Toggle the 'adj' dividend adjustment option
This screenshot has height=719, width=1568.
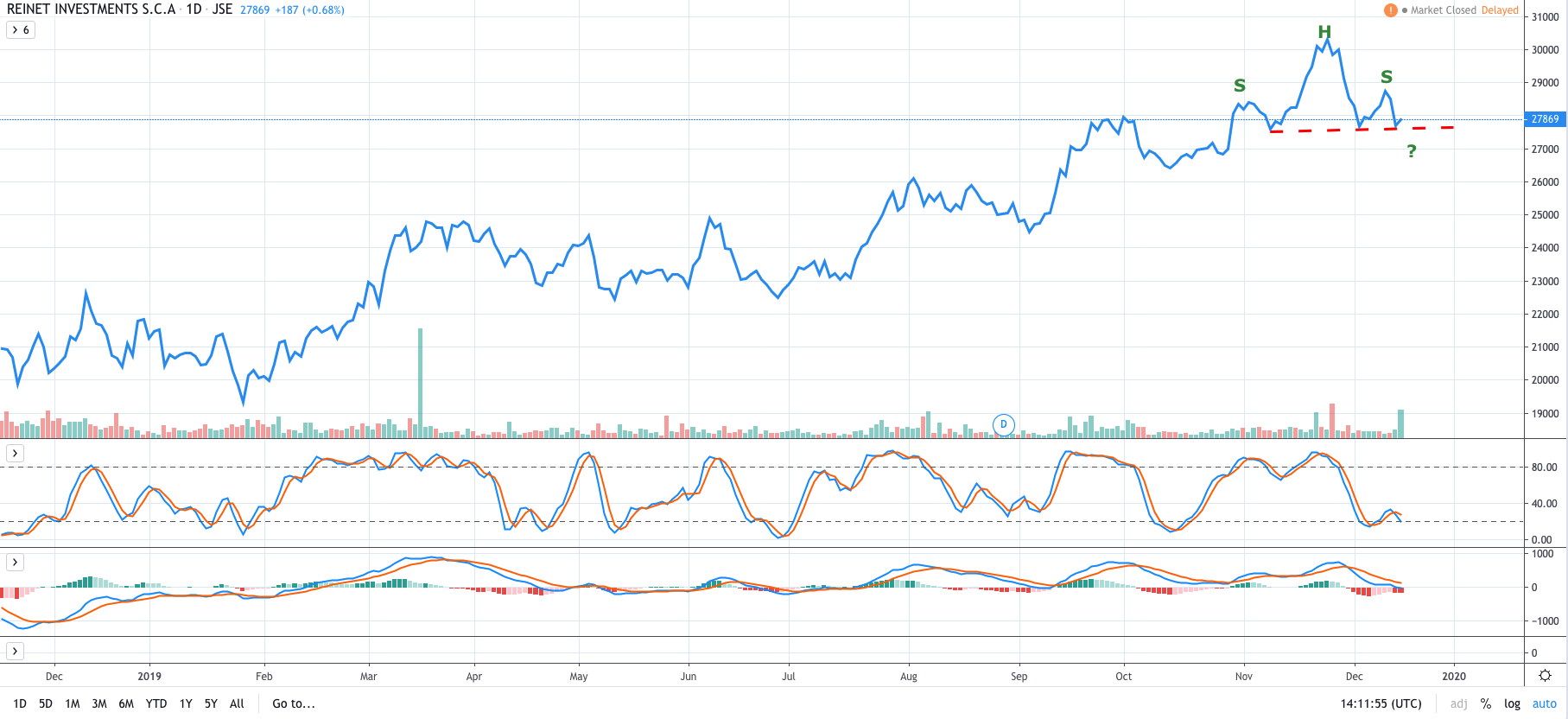pos(1458,703)
